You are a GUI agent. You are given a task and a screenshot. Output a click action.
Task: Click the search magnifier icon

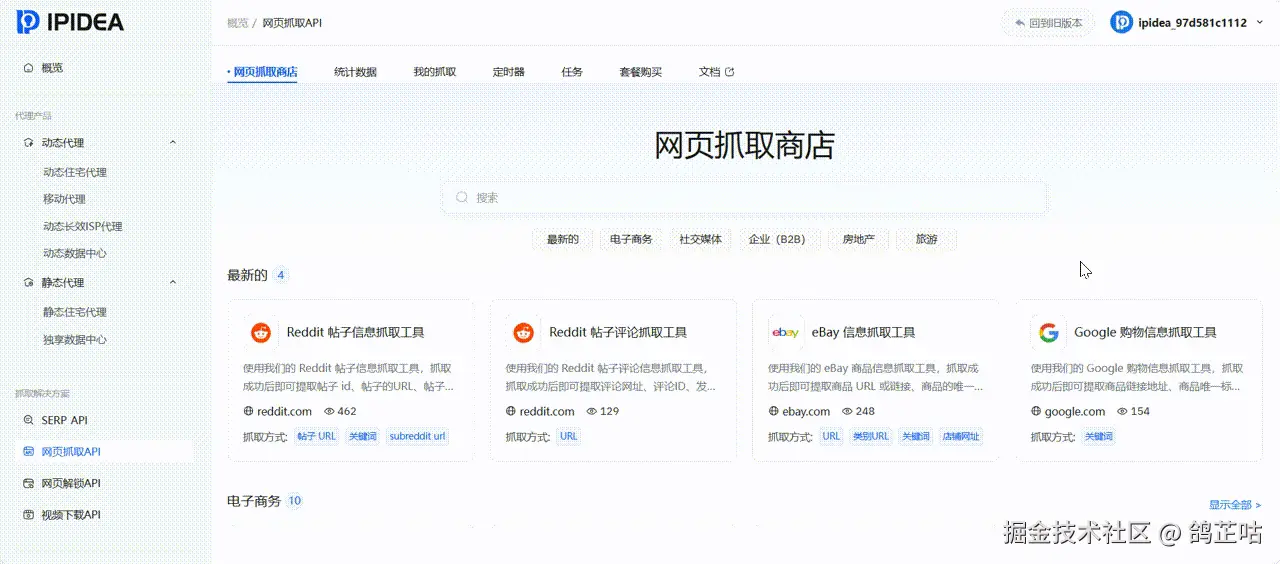pos(462,198)
